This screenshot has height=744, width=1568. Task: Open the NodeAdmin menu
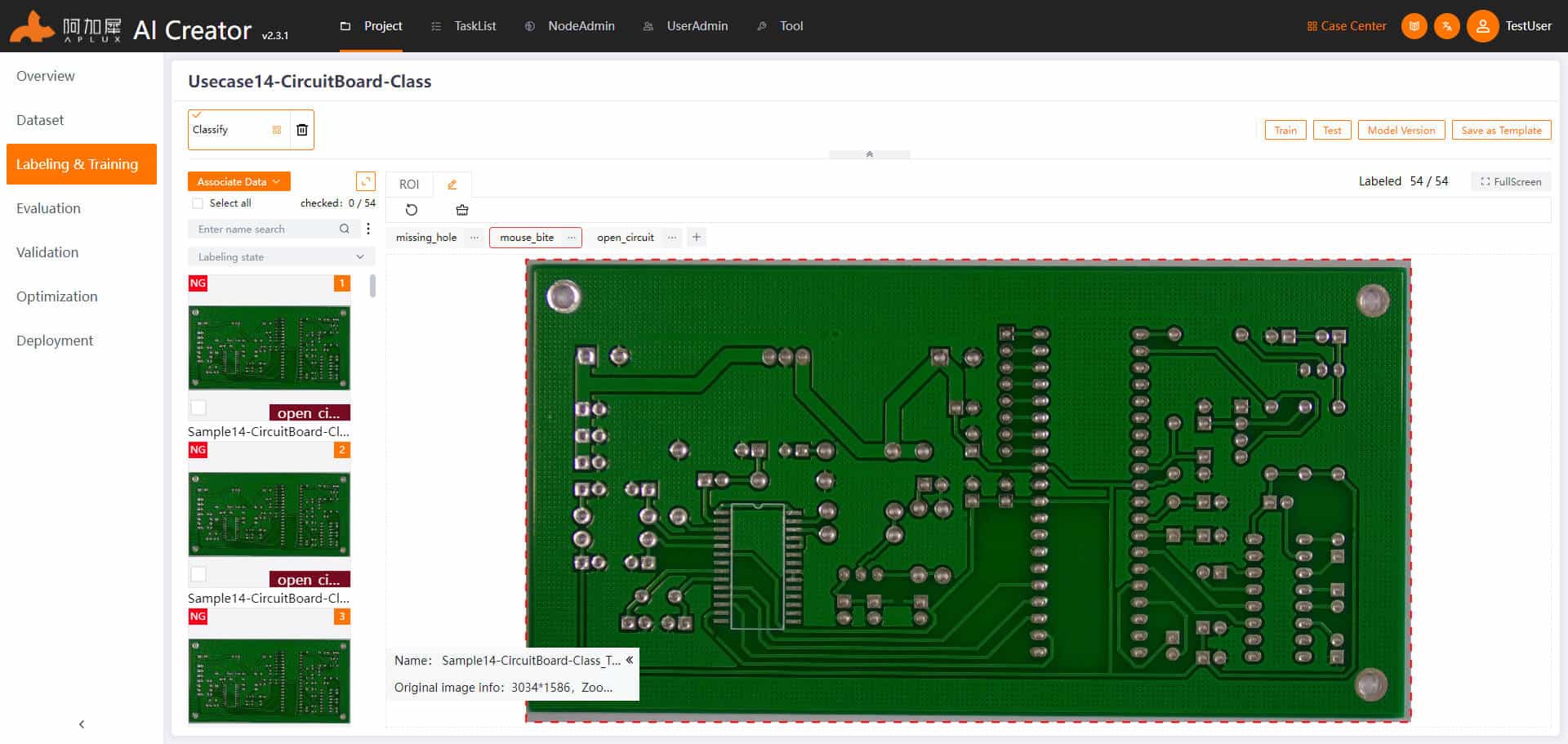coord(570,26)
